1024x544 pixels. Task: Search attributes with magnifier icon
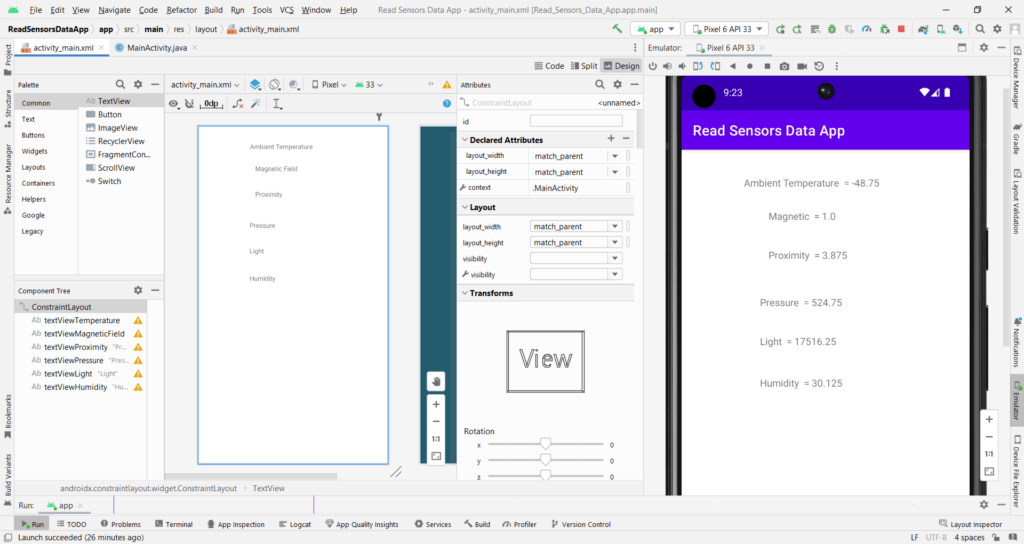click(600, 84)
